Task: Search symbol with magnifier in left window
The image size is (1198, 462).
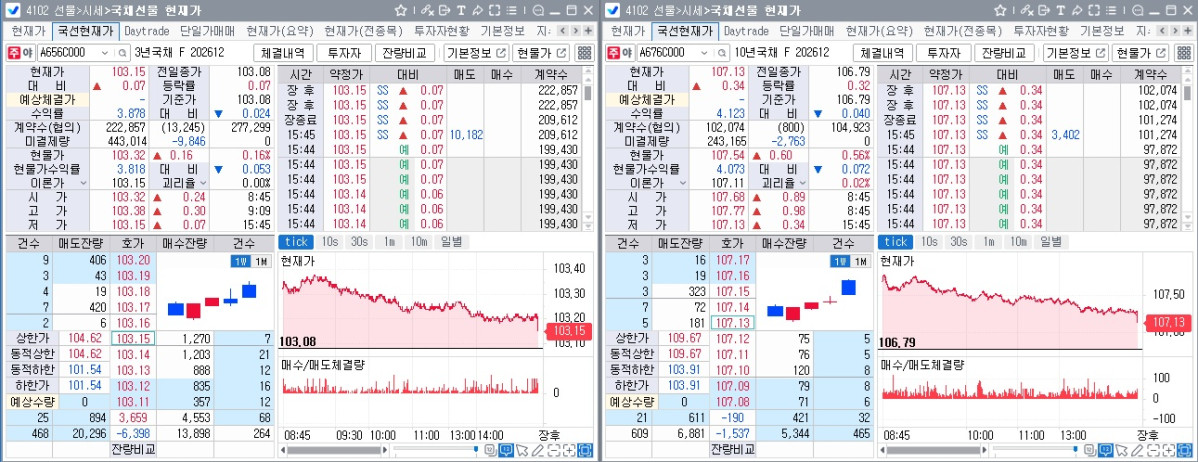Action: click(x=121, y=53)
